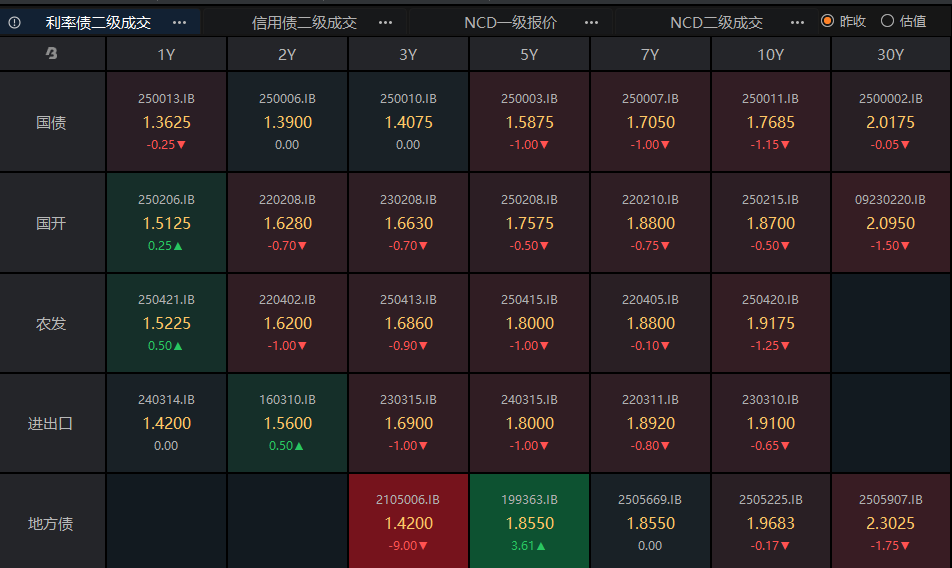Open bond 160310.IB cell

(x=287, y=423)
